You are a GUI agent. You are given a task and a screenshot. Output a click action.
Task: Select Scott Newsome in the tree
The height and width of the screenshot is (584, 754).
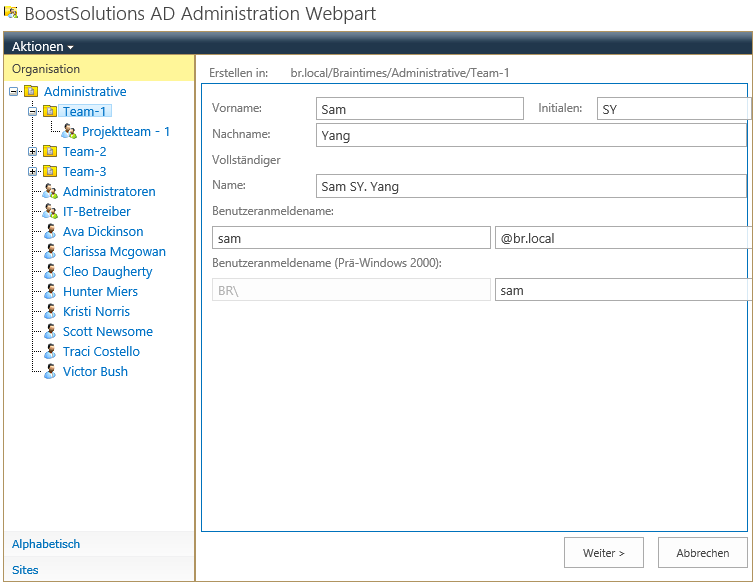108,331
